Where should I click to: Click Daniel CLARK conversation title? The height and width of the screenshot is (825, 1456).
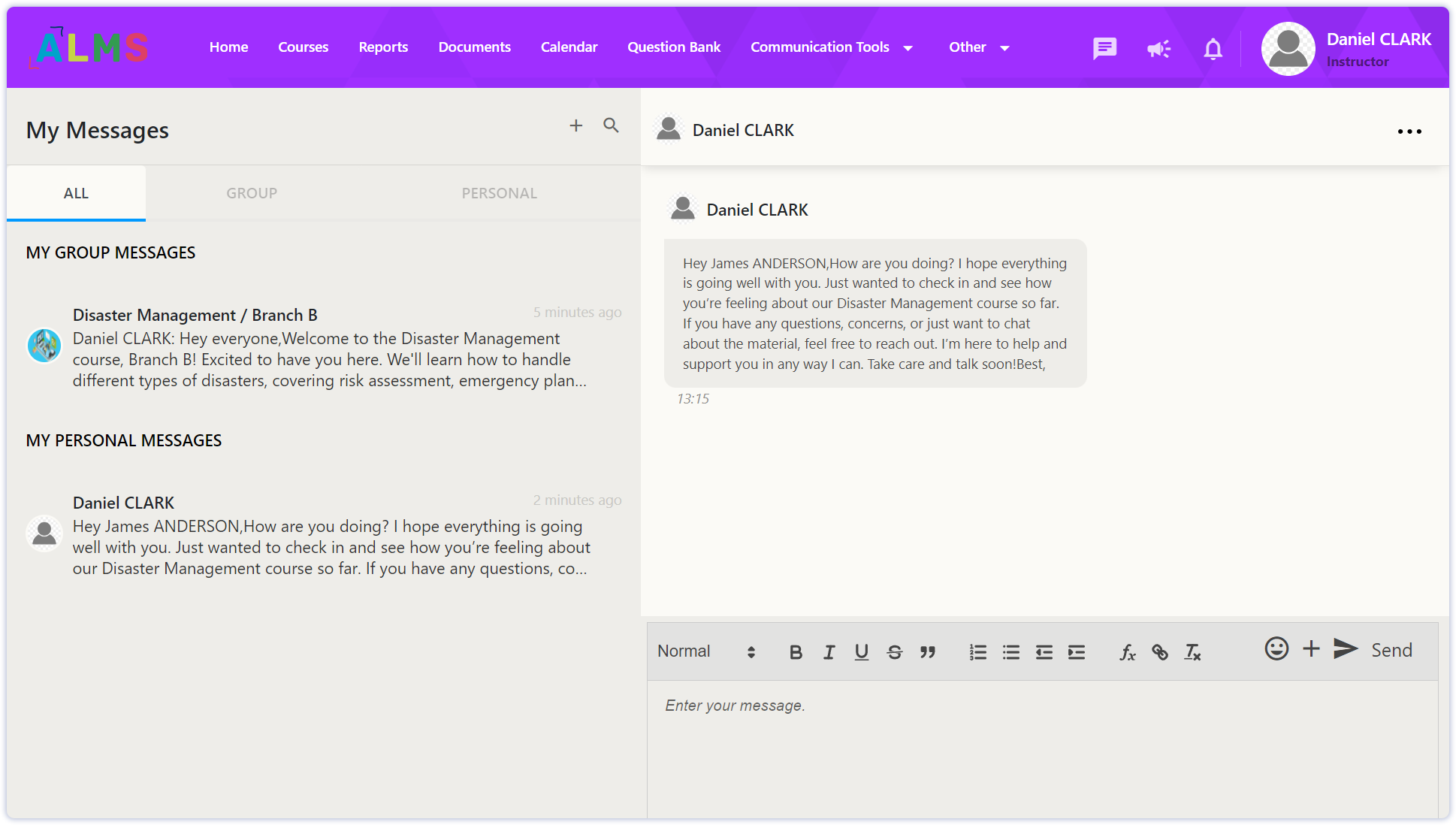click(x=743, y=130)
